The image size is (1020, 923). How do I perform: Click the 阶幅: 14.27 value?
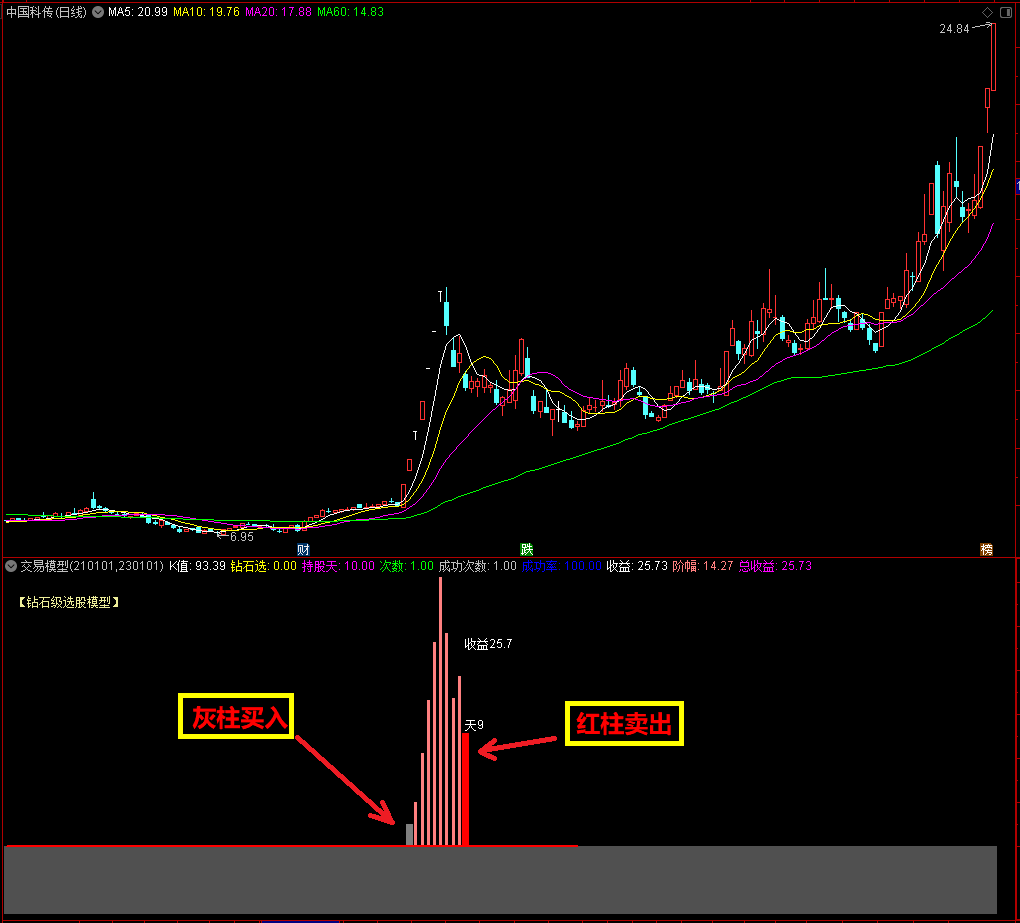(x=703, y=566)
